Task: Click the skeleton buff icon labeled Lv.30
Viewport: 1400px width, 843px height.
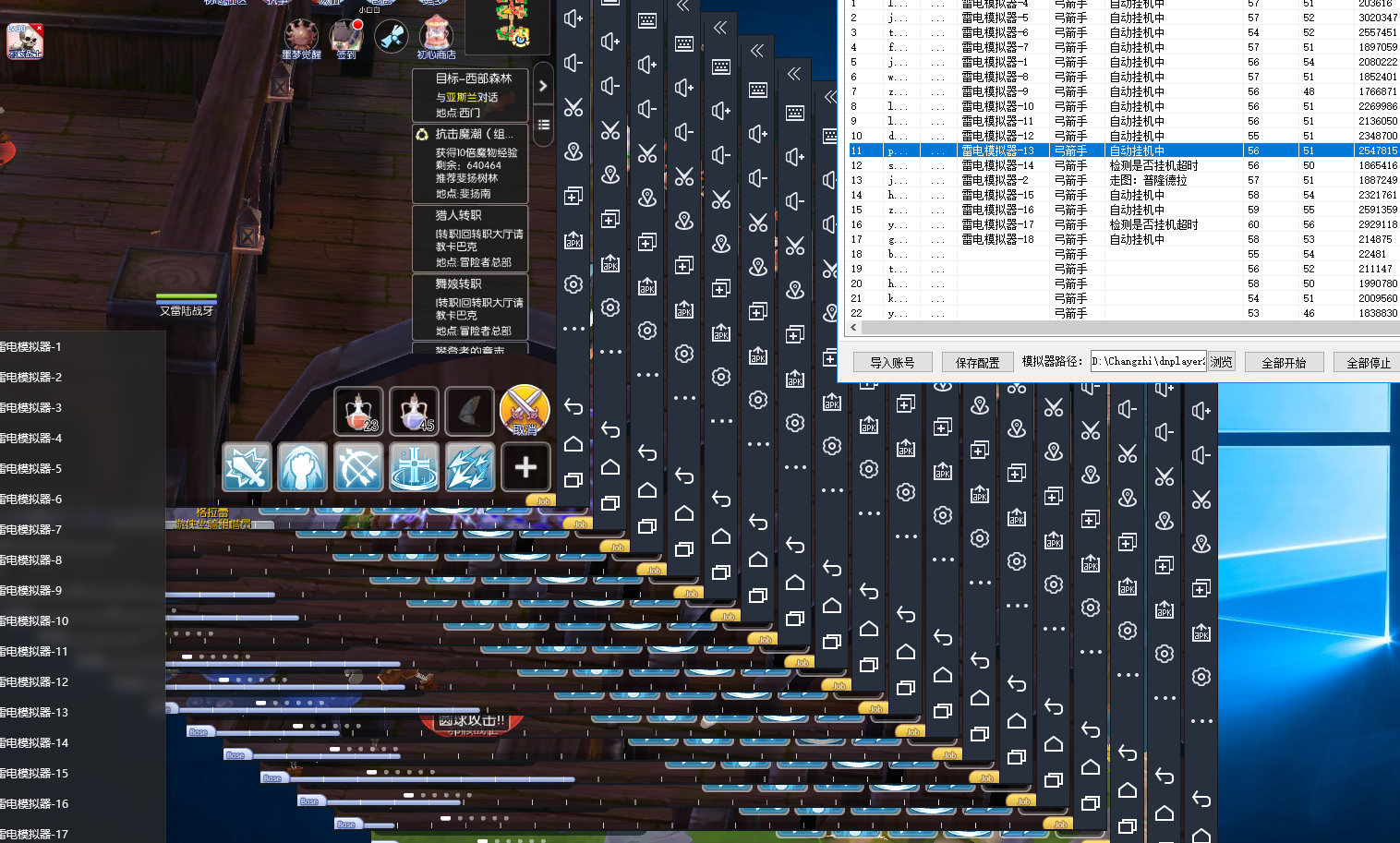Action: 25,42
